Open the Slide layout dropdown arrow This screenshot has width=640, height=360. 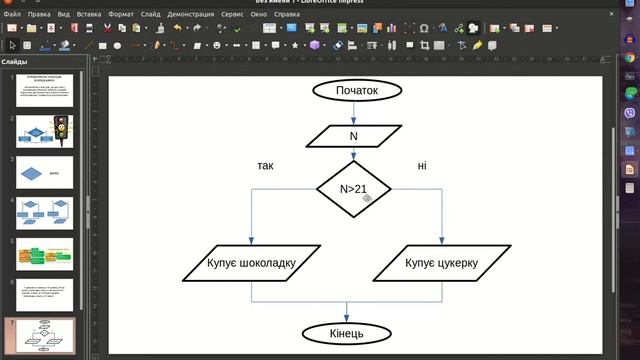pyautogui.click(x=557, y=28)
